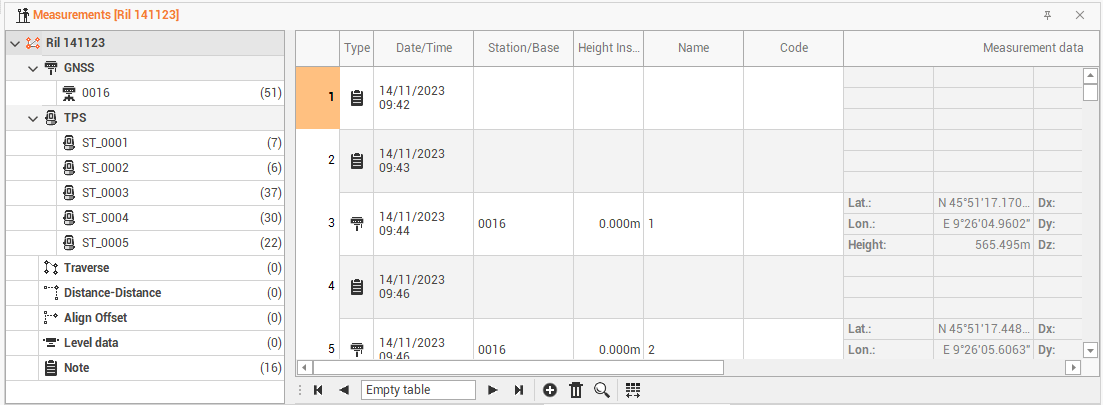Select the Note category
The height and width of the screenshot is (405, 1103).
point(76,368)
